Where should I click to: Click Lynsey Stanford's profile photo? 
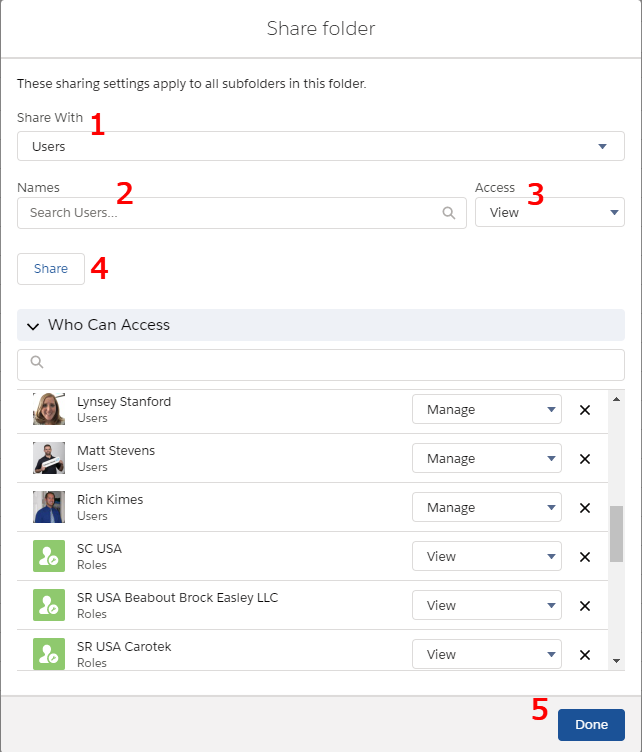[49, 409]
